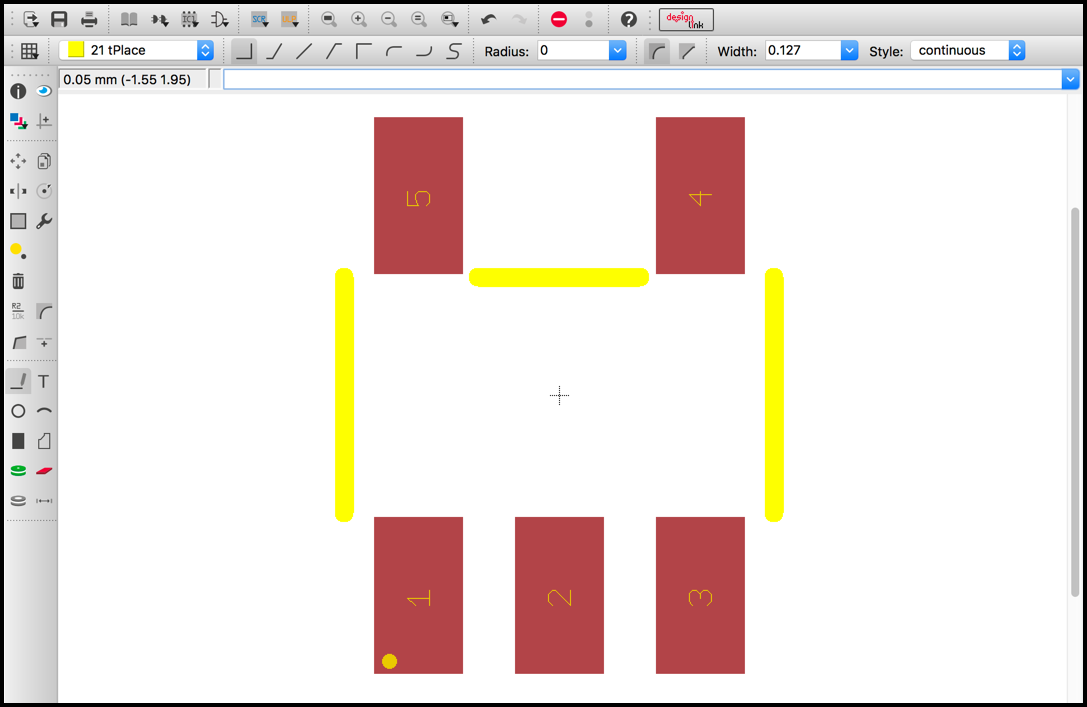Select the Circle tool
1087x707 pixels.
(18, 411)
